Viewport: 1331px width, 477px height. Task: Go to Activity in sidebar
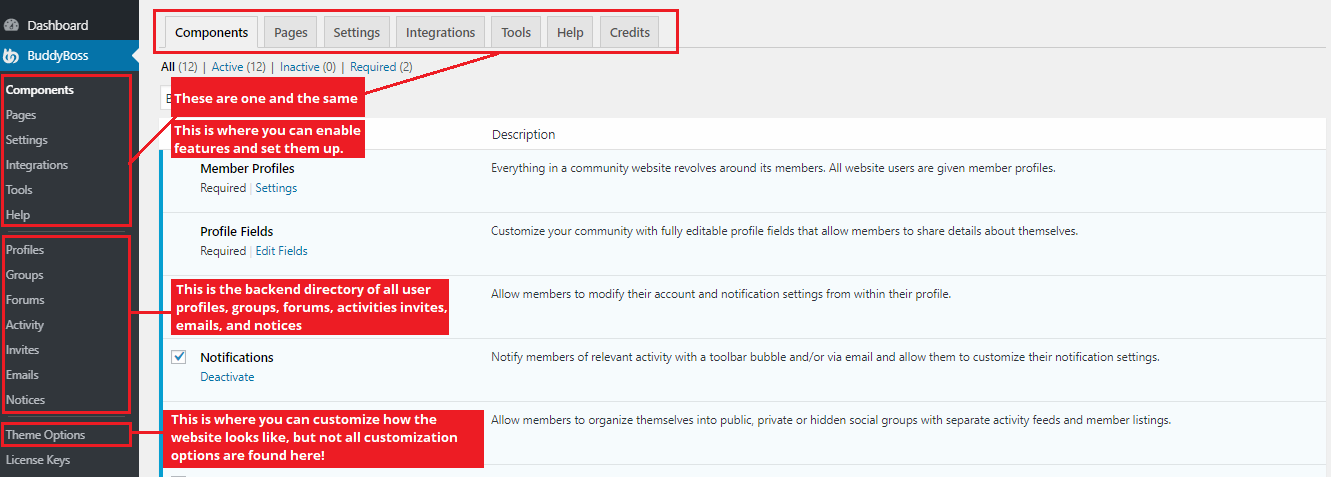pos(25,325)
